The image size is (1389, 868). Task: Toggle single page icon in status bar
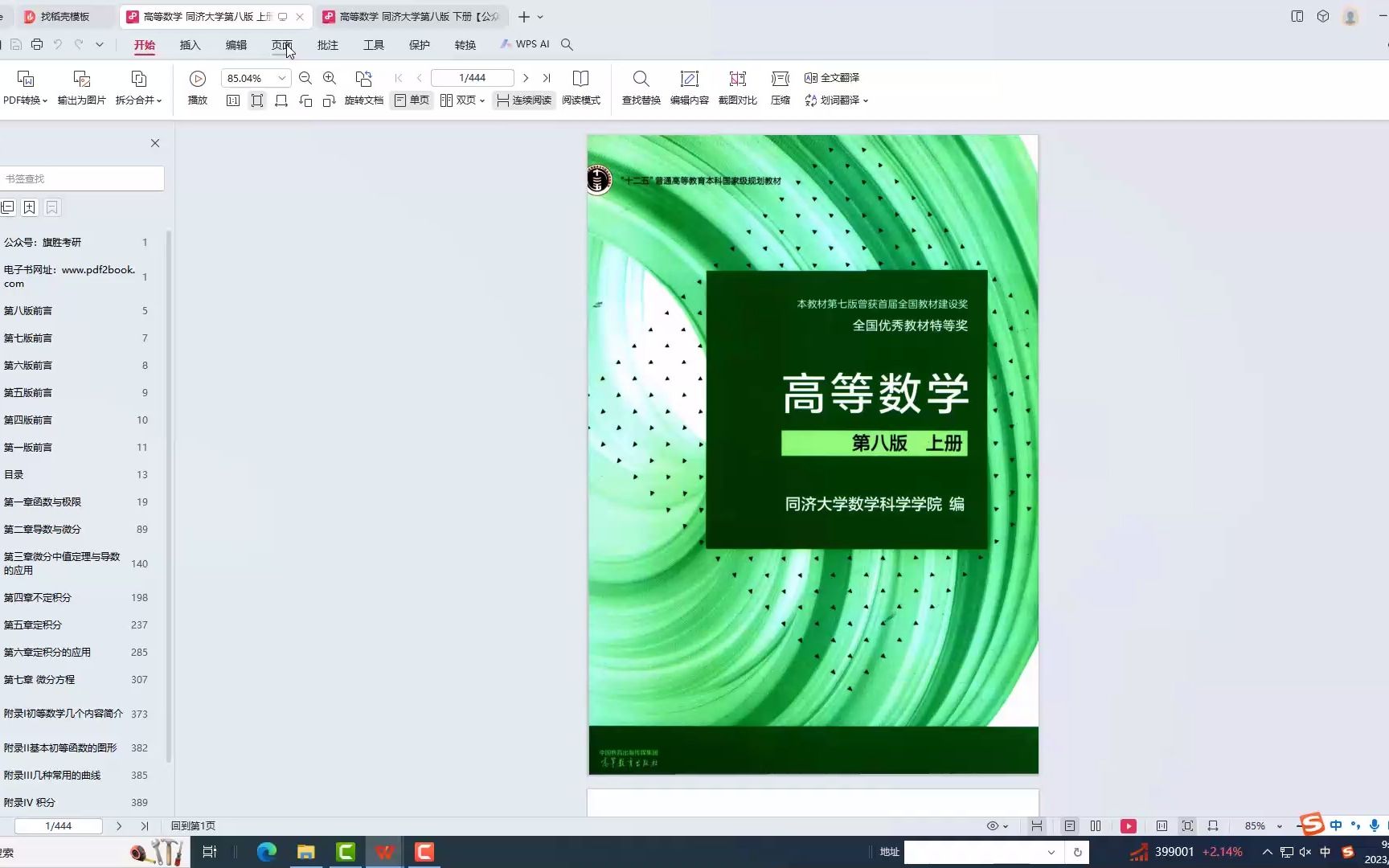coord(1069,826)
